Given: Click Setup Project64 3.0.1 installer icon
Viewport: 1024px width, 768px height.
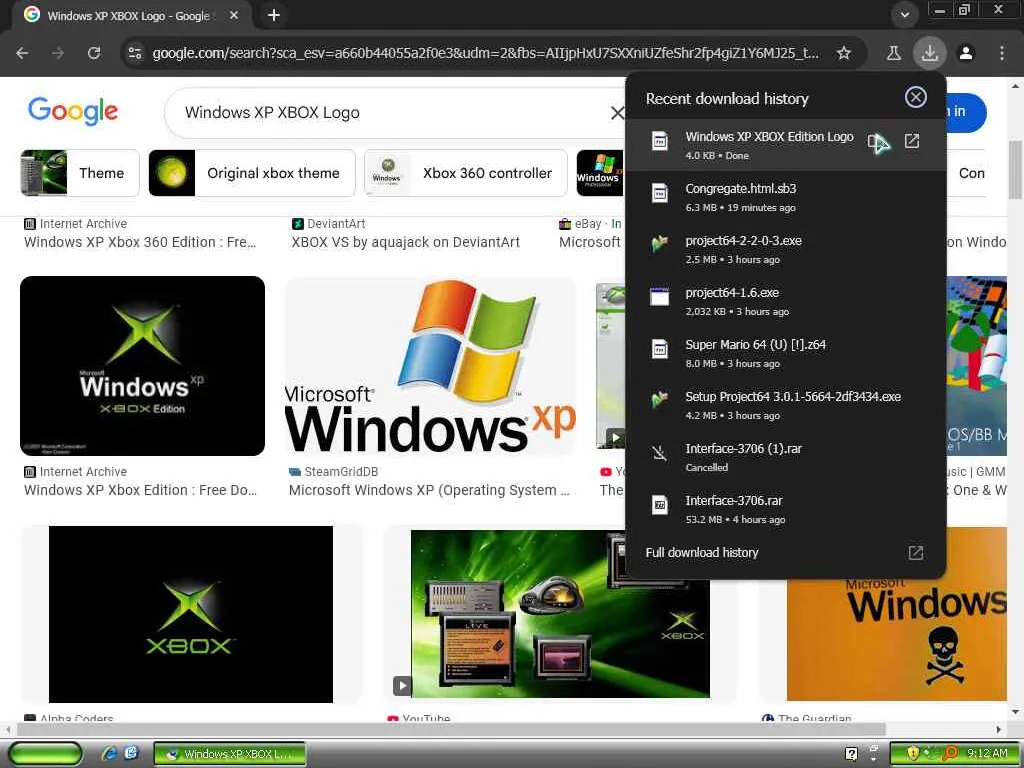Looking at the screenshot, I should [660, 400].
